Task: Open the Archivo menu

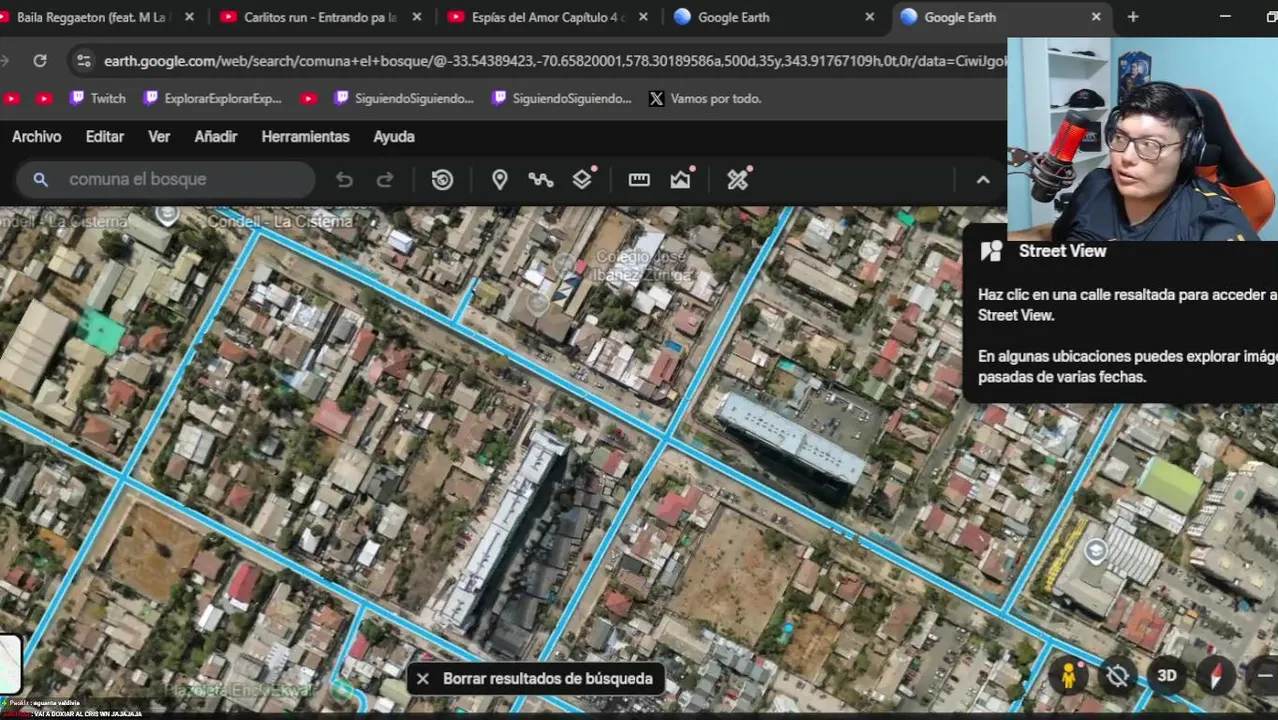Action: [36, 136]
